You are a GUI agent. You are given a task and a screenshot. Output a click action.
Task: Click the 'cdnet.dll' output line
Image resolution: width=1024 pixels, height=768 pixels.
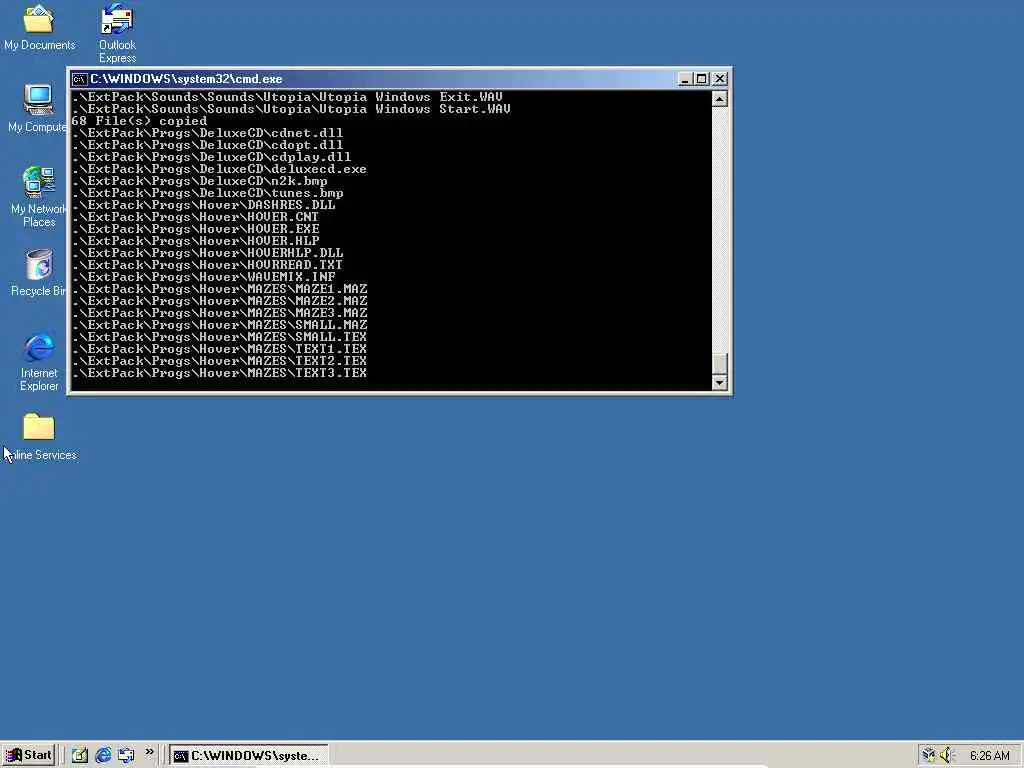coord(207,133)
